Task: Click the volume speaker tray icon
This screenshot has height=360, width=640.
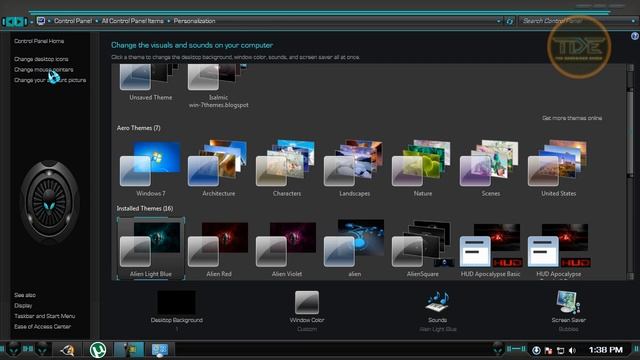Action: click(x=573, y=350)
